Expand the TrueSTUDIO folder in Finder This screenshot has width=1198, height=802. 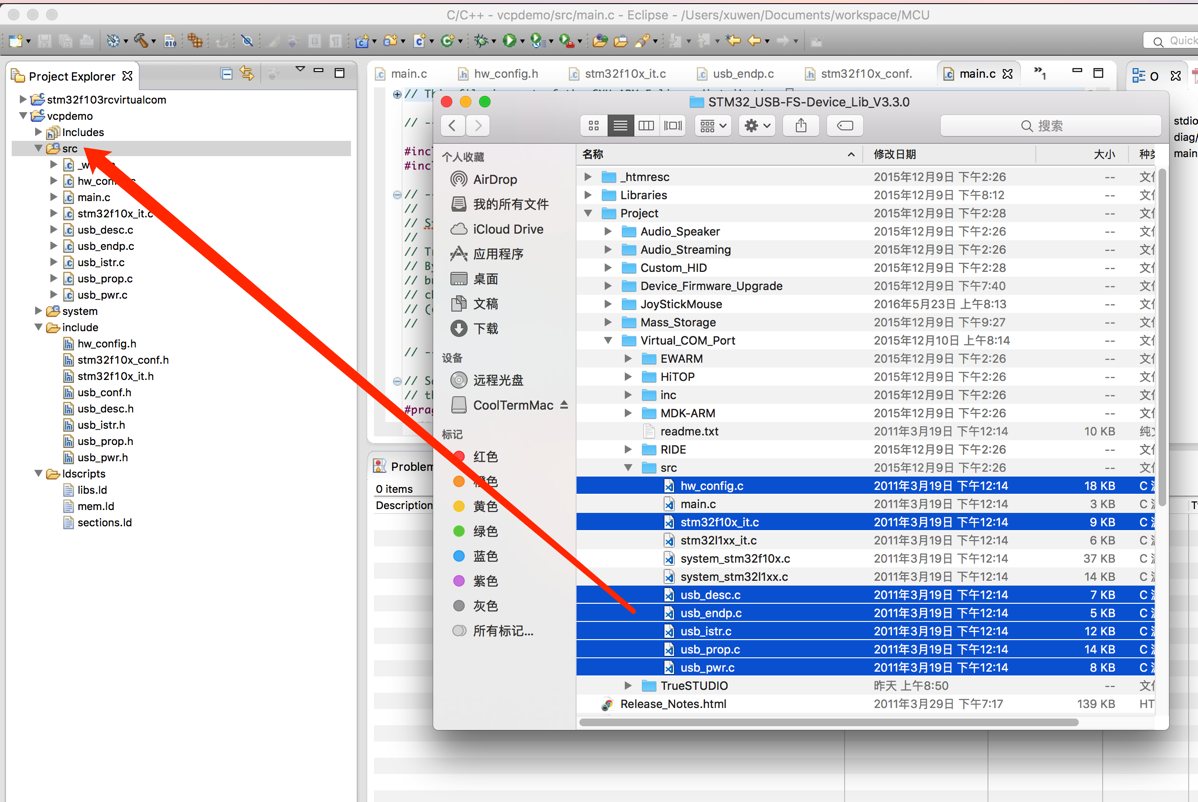628,686
